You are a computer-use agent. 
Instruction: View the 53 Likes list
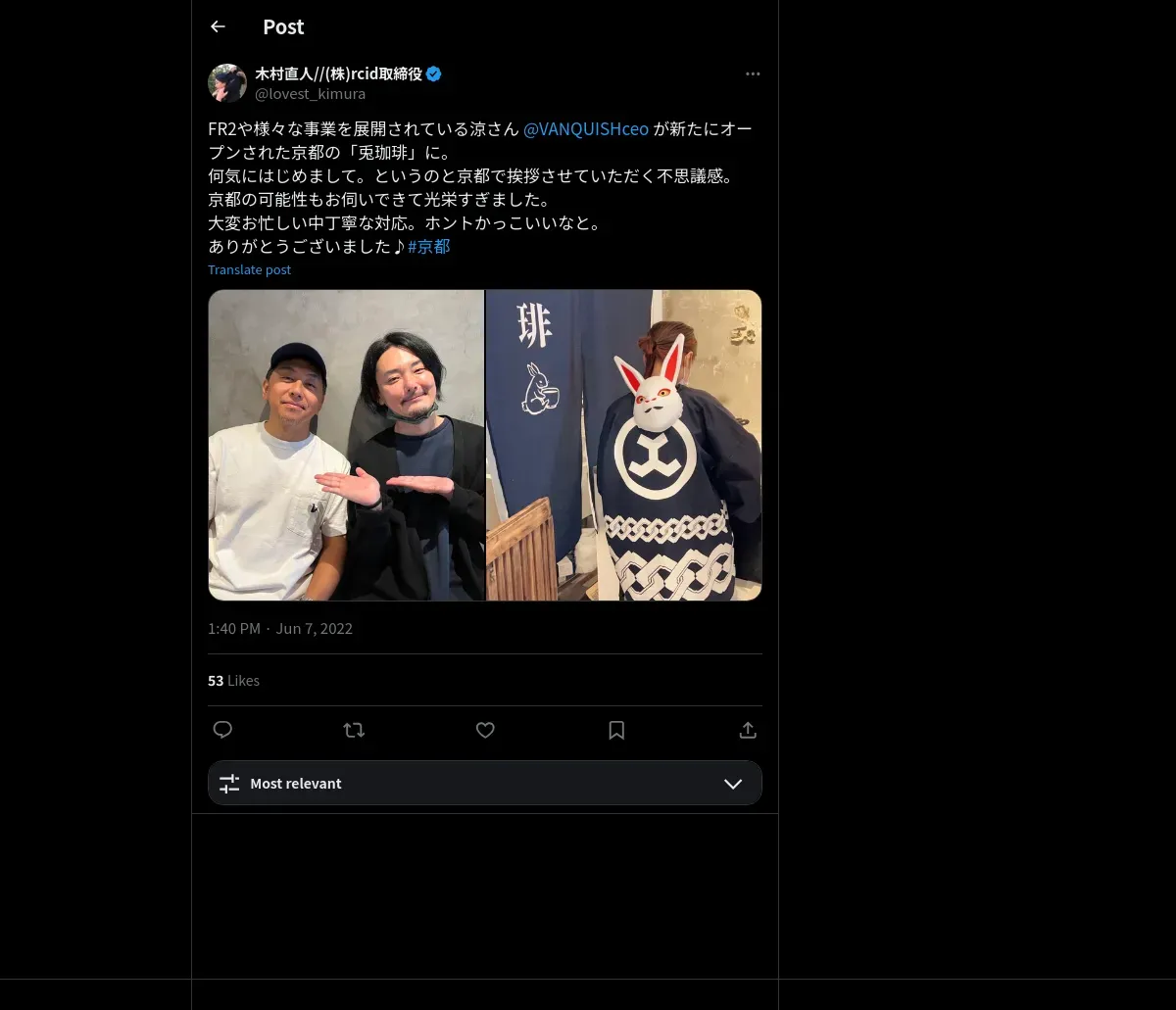coord(233,680)
